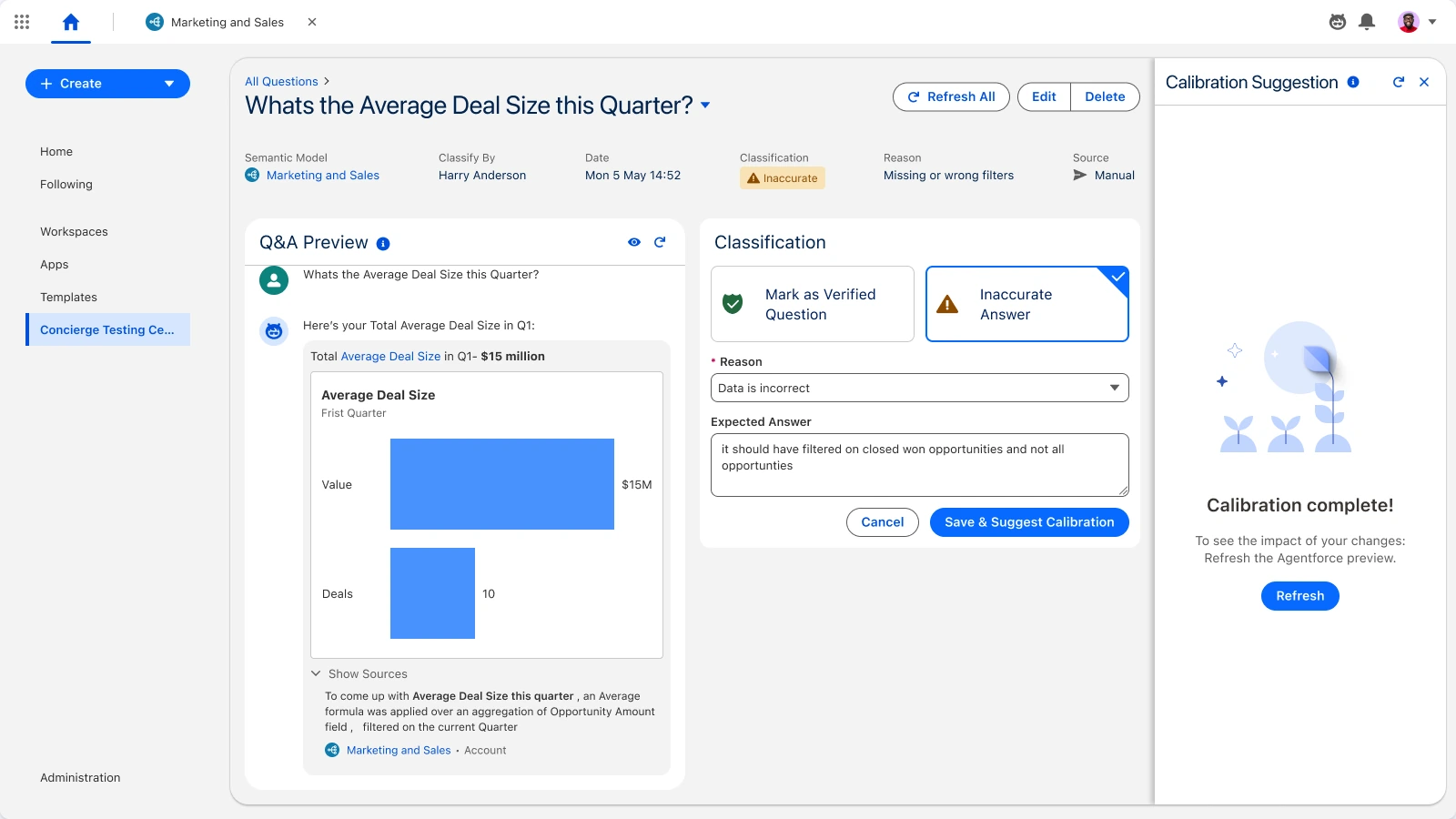Open the app launcher grid icon
Screen dimensions: 1456x819
tap(22, 22)
